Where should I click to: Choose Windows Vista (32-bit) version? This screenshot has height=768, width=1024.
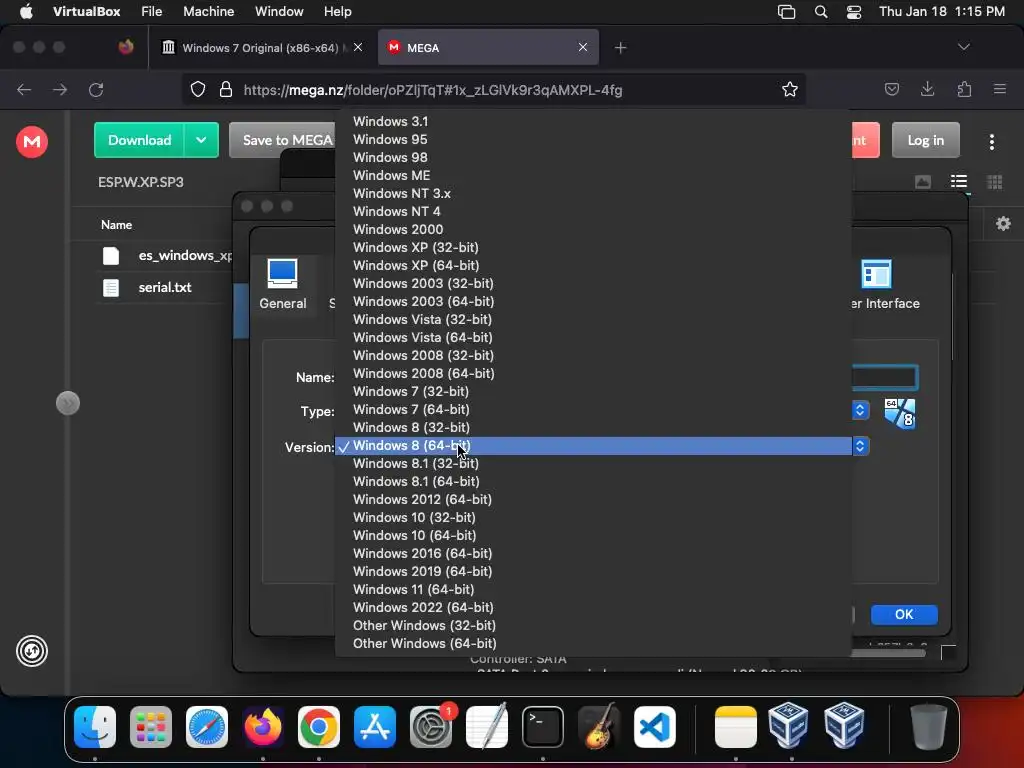(593, 320)
